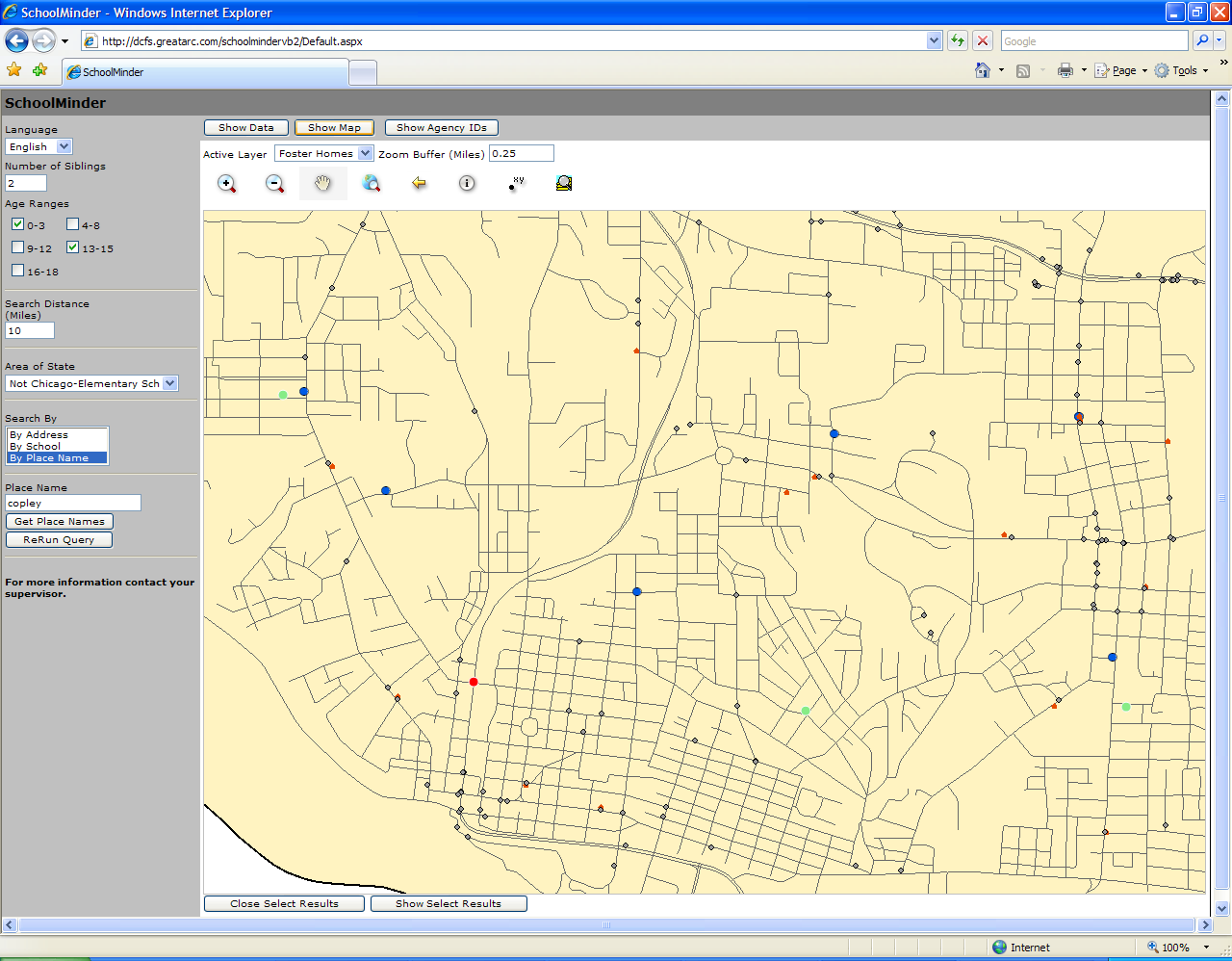Screen dimensions: 1232x961
Task: Click the Show Agency IDs button
Action: click(442, 128)
